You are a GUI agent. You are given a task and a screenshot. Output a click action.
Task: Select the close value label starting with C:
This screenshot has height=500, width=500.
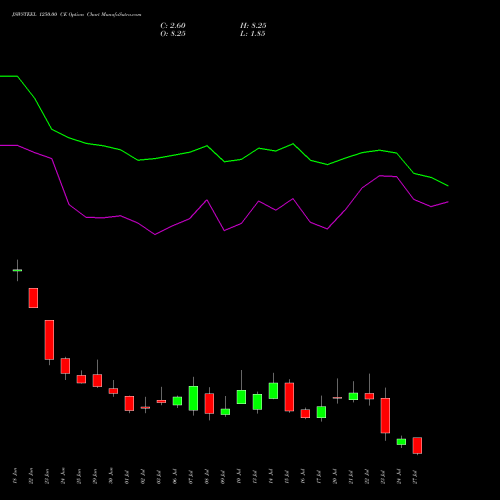[173, 26]
